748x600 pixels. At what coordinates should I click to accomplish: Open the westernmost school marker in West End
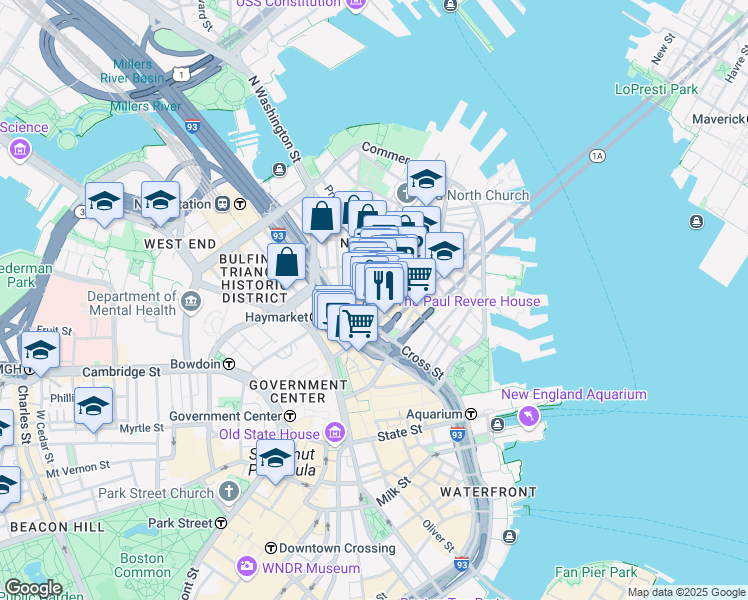(104, 202)
